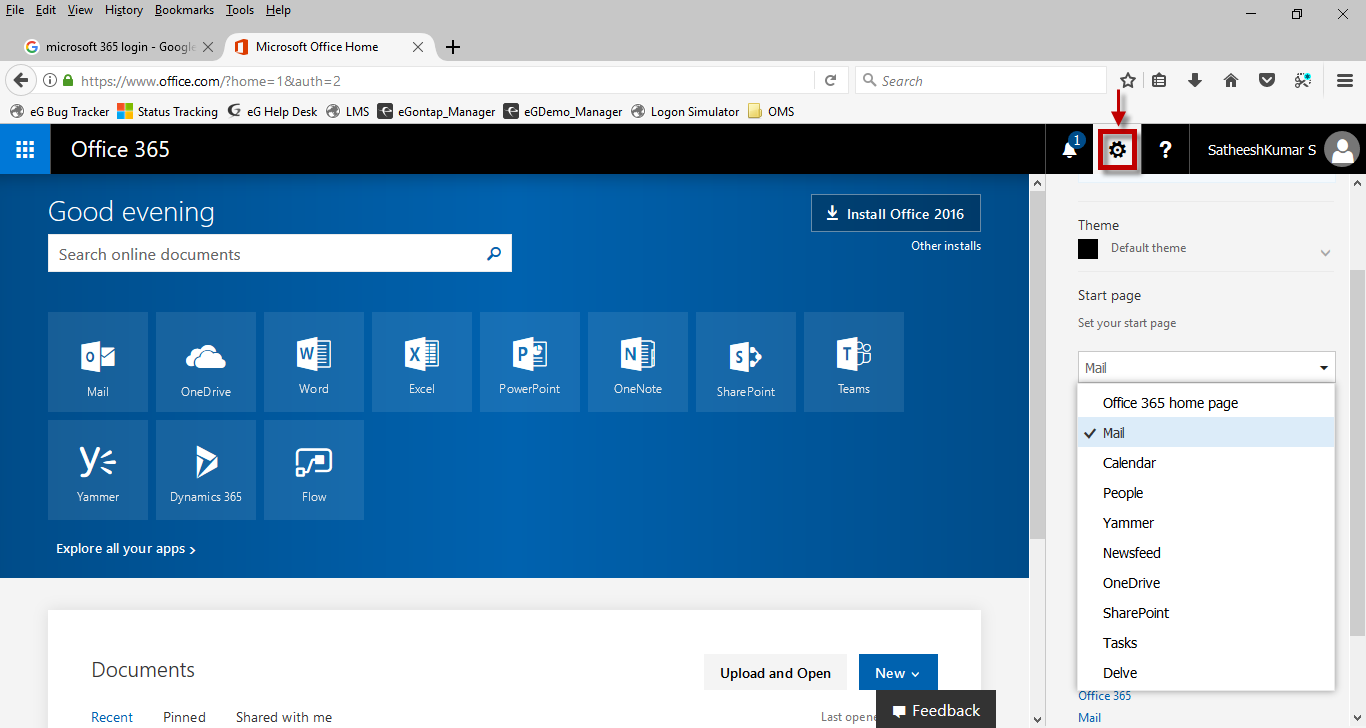Click Explore all your apps link
This screenshot has width=1366, height=728.
tap(126, 549)
